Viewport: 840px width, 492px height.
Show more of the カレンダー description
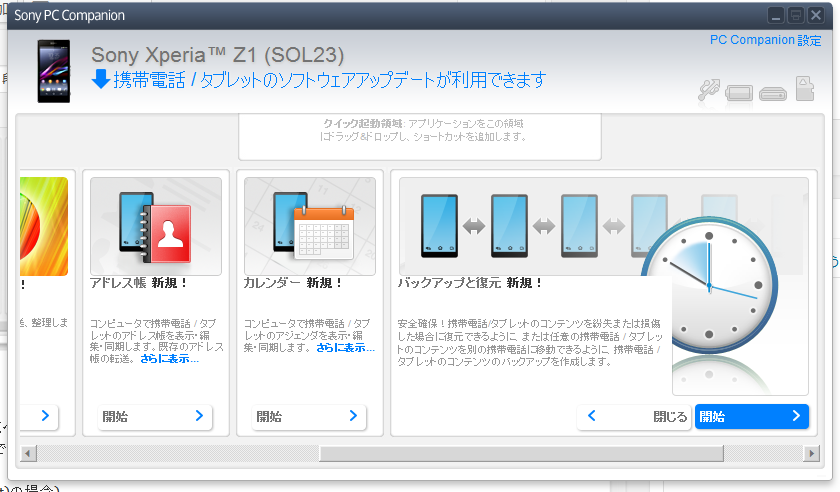pyautogui.click(x=345, y=348)
